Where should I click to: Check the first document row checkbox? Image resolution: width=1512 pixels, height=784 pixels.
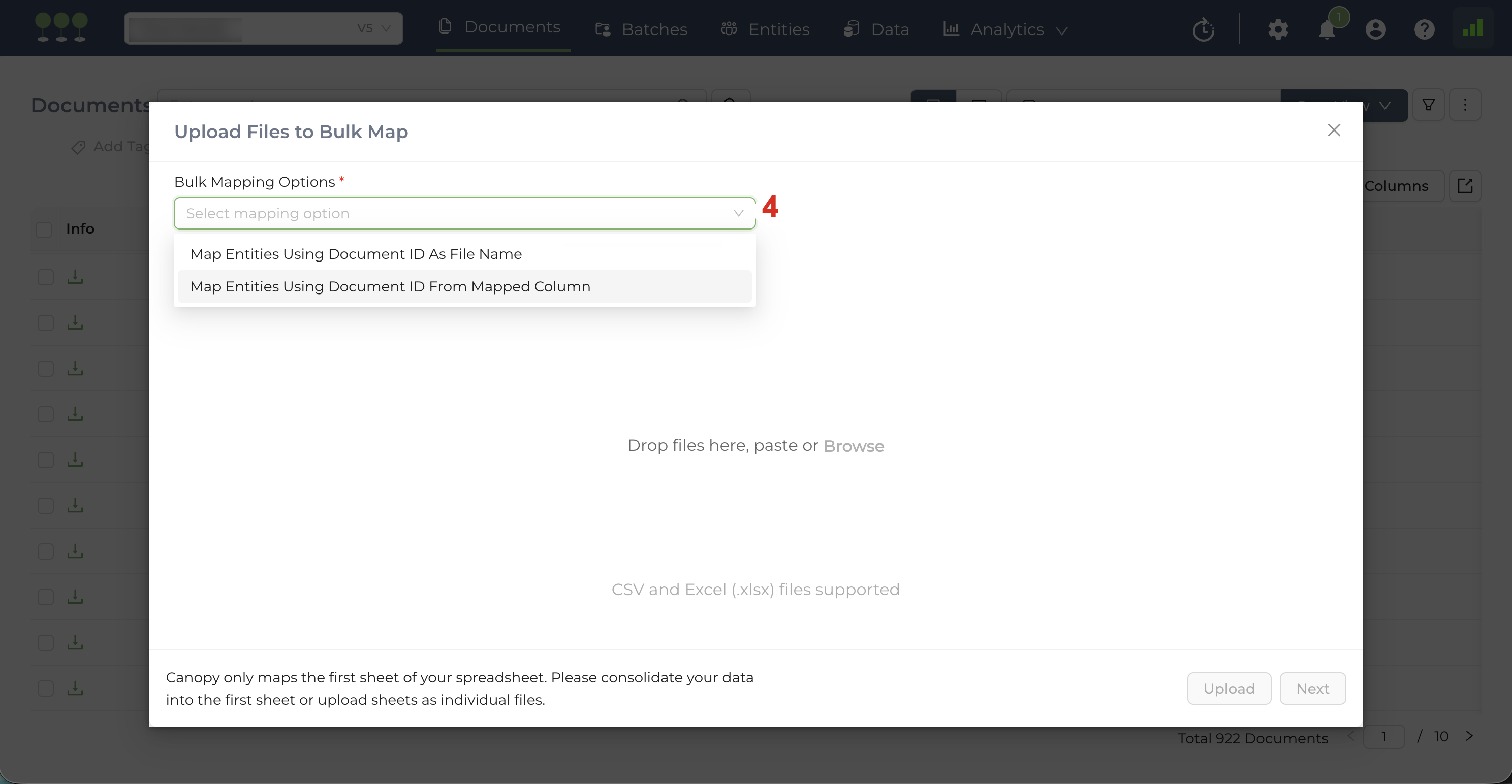46,277
